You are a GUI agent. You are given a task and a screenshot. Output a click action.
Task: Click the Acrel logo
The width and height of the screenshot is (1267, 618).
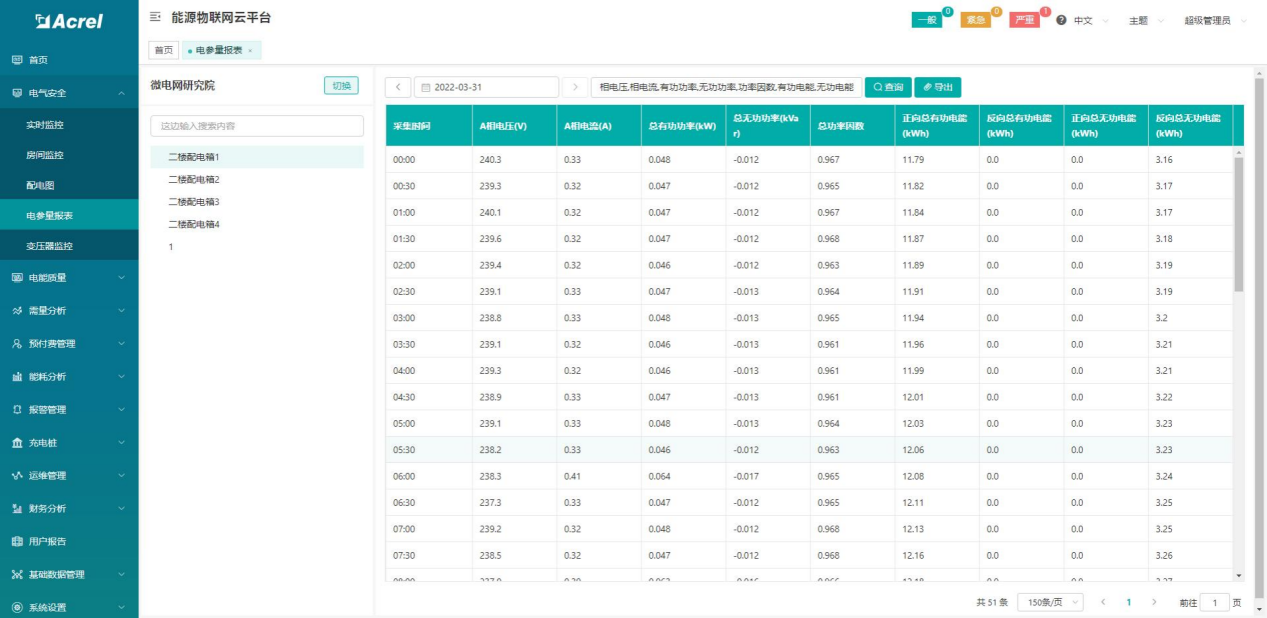[68, 21]
